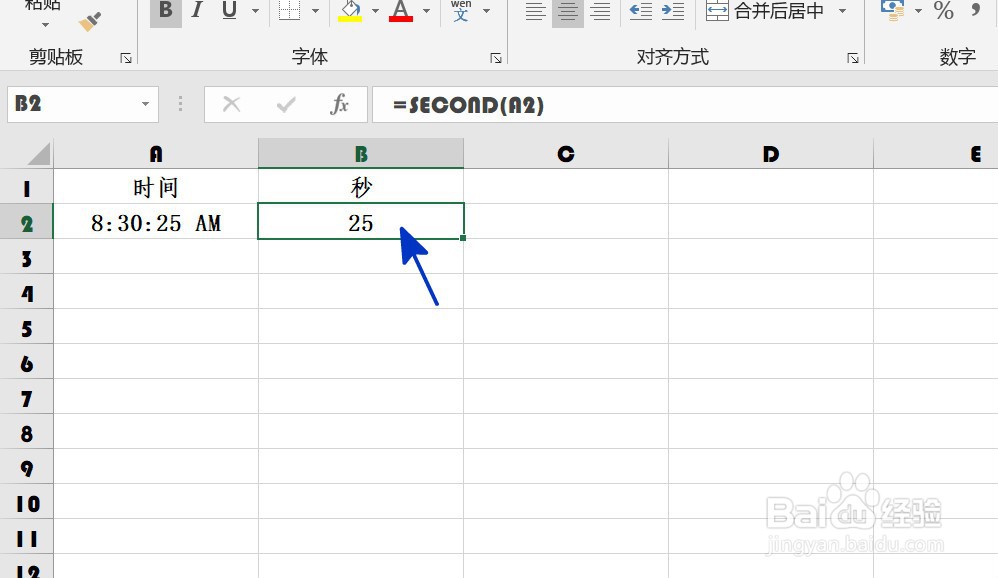Open phonetic guide dropdown arrow
The image size is (998, 578).
[x=486, y=11]
